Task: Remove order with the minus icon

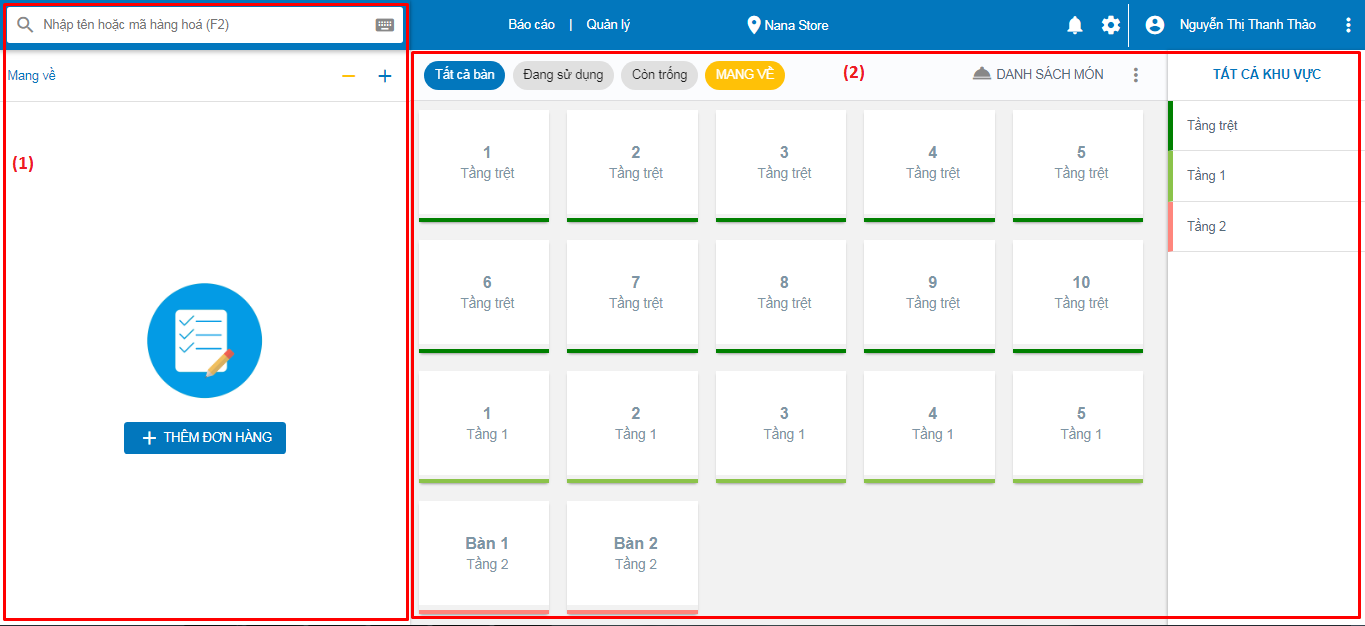Action: (x=348, y=76)
